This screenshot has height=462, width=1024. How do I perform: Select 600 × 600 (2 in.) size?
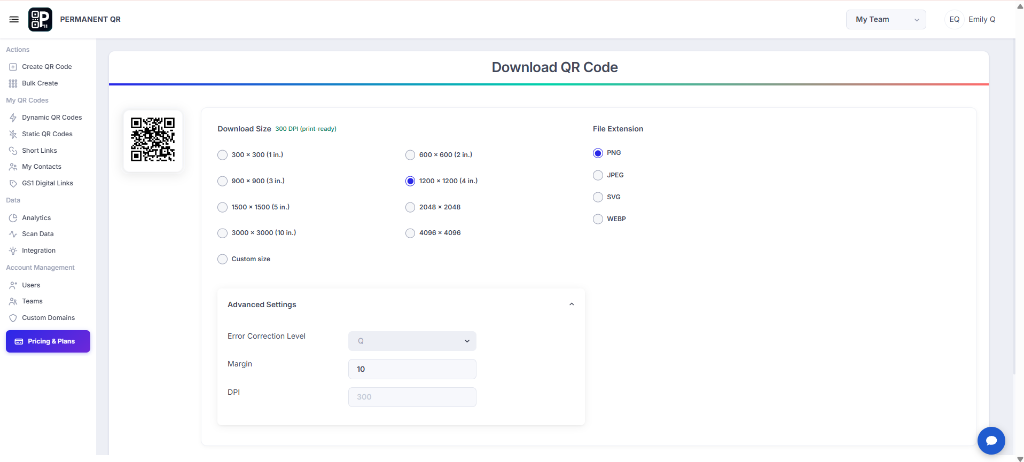point(410,155)
